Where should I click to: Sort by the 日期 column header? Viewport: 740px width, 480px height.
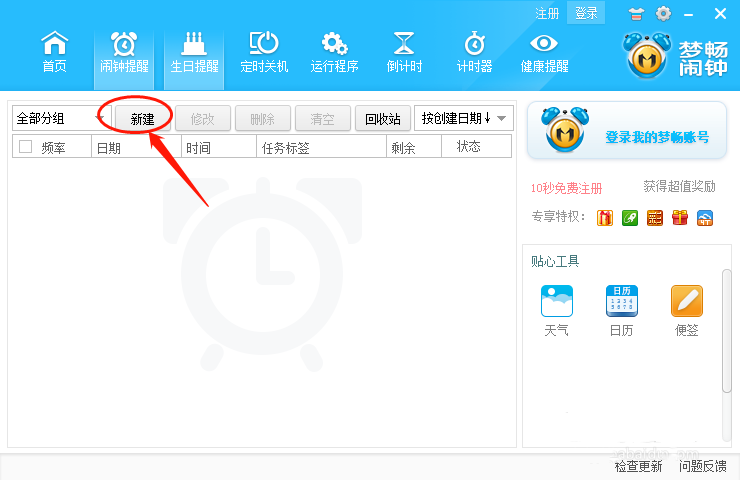[136, 147]
